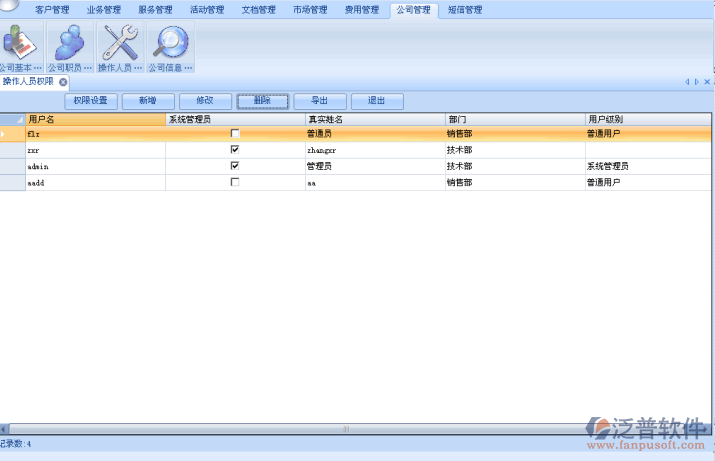Go to next tab with right arrow
This screenshot has height=461, width=715.
697,82
